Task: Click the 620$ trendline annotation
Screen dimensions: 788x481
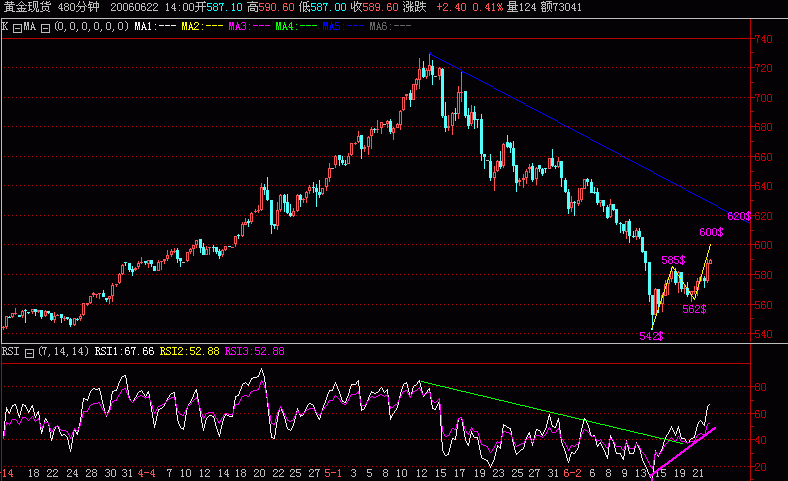Action: [739, 216]
